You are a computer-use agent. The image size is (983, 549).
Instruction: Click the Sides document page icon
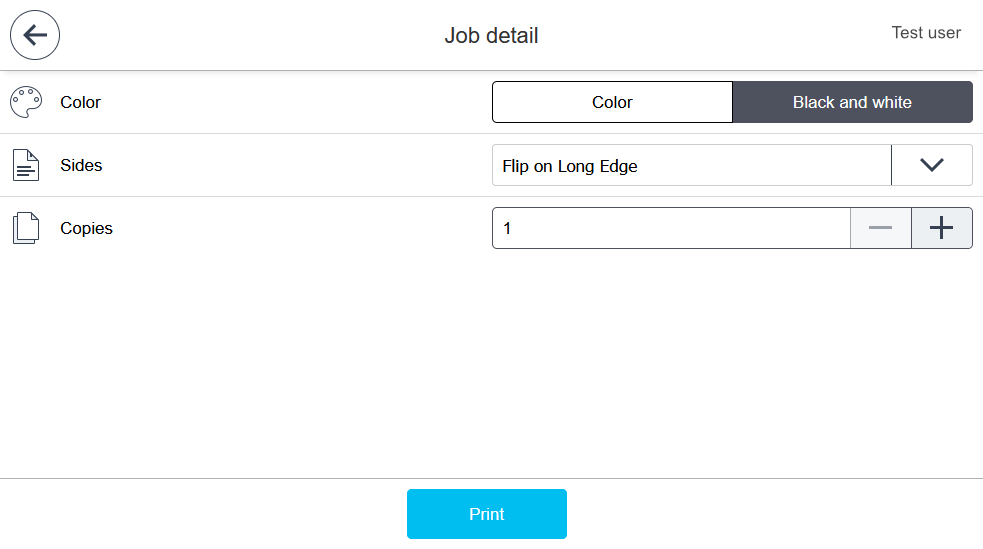[x=26, y=165]
